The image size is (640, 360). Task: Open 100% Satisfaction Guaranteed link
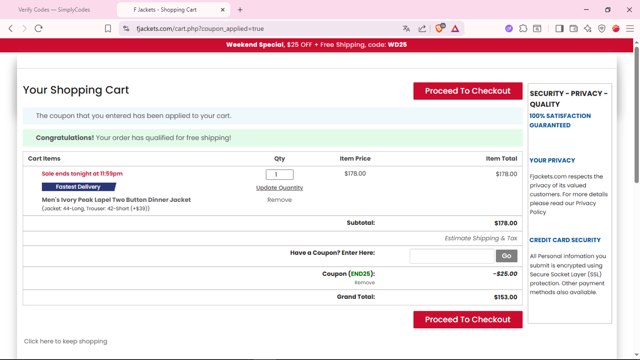pyautogui.click(x=560, y=120)
